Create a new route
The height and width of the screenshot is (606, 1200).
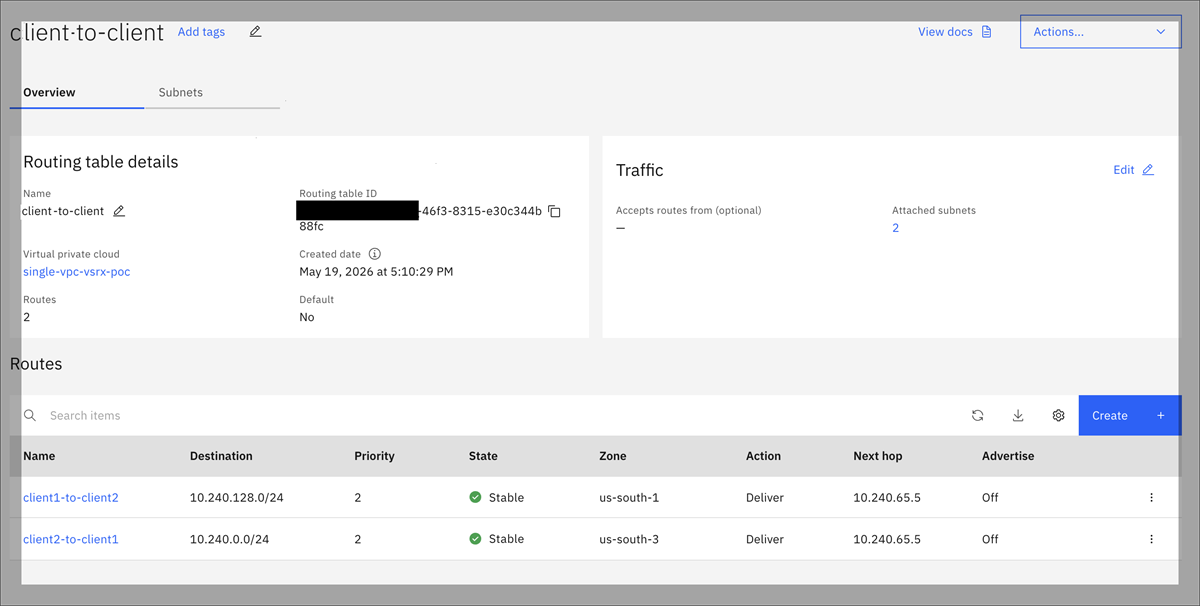pos(1130,415)
